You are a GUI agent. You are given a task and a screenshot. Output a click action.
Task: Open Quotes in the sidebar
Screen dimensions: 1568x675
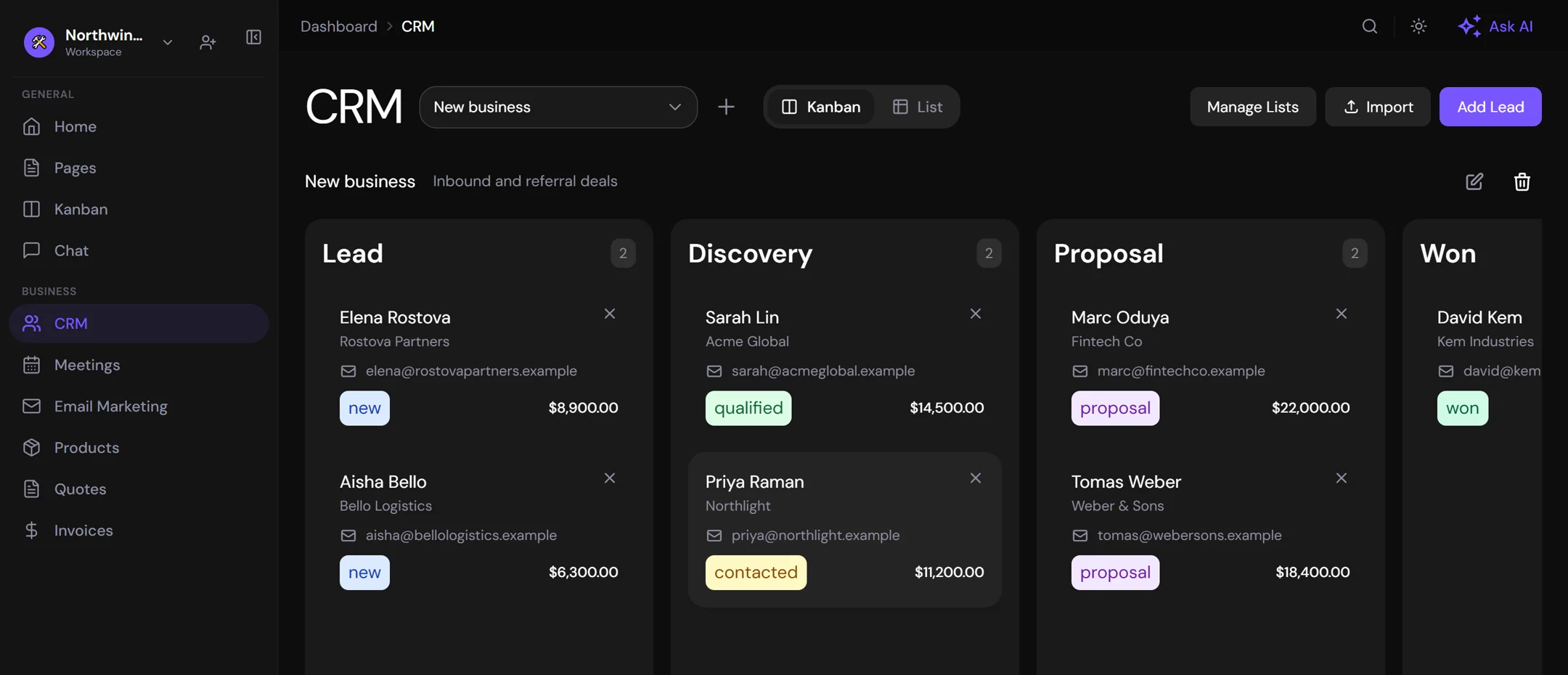point(139,488)
